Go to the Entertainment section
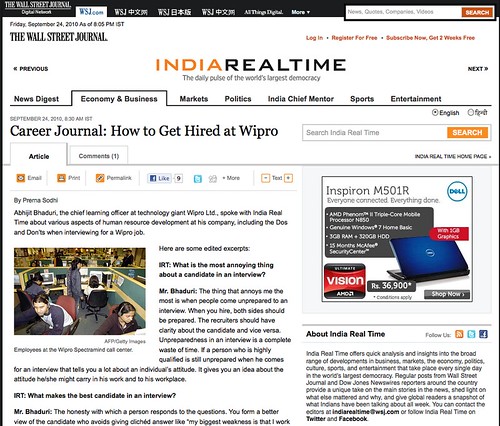Viewport: 500px width, 426px height. [x=416, y=99]
